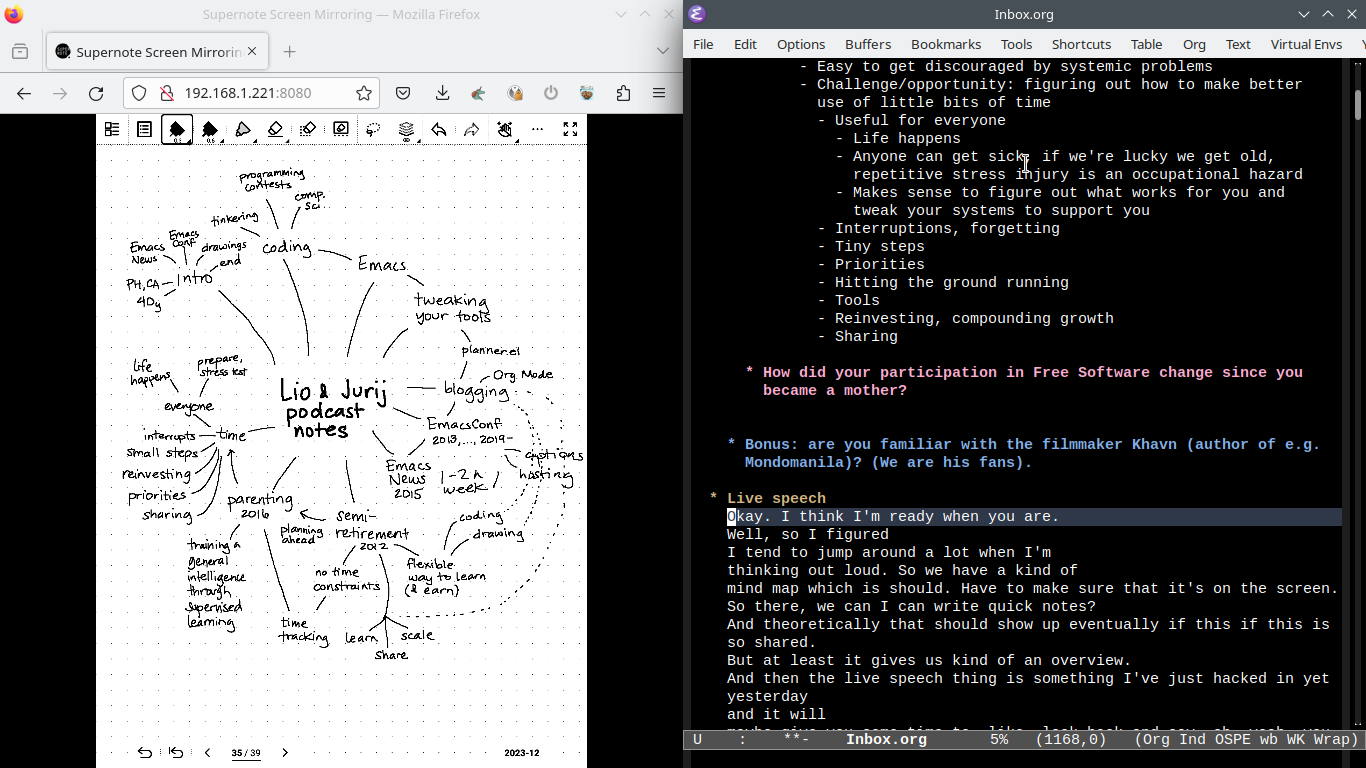Bookmark this page with the star icon
Image resolution: width=1366 pixels, height=768 pixels.
coord(364,93)
